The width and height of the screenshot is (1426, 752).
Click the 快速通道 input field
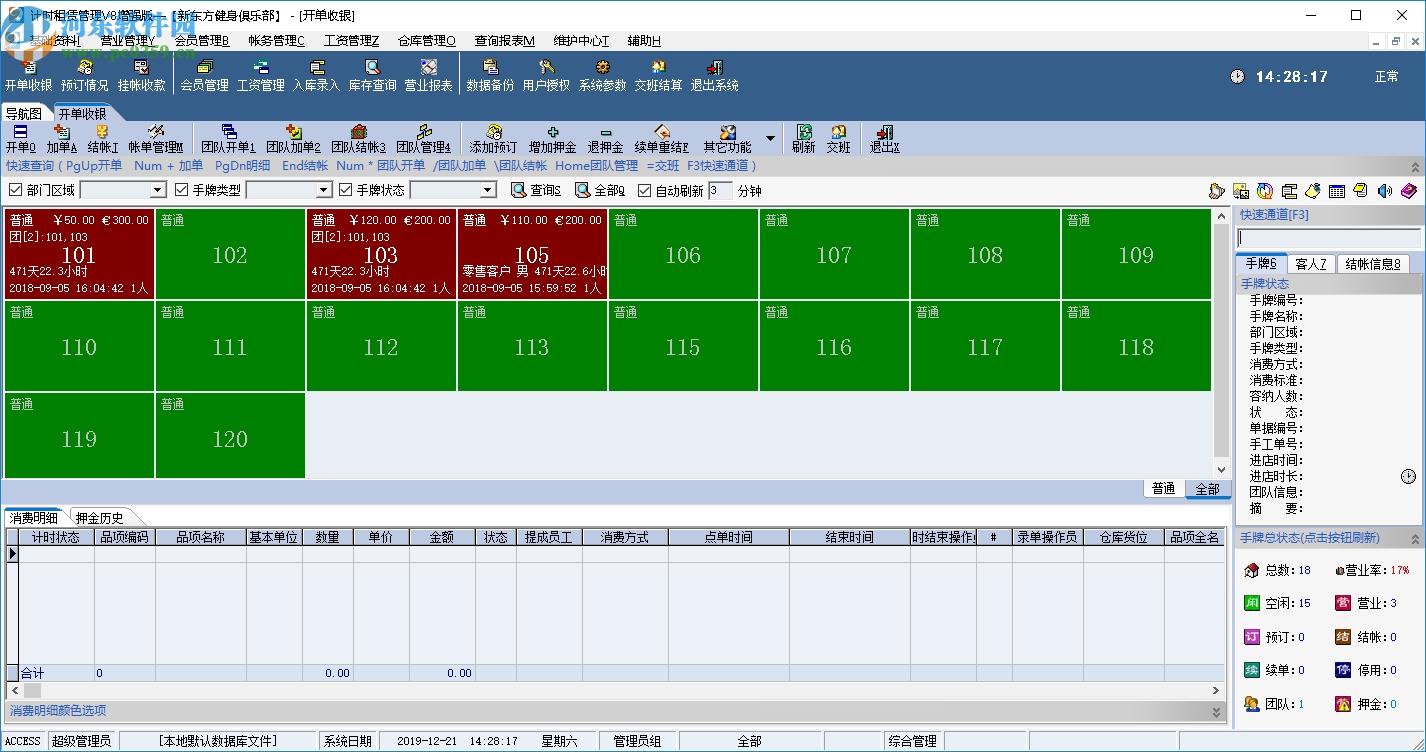(x=1329, y=239)
